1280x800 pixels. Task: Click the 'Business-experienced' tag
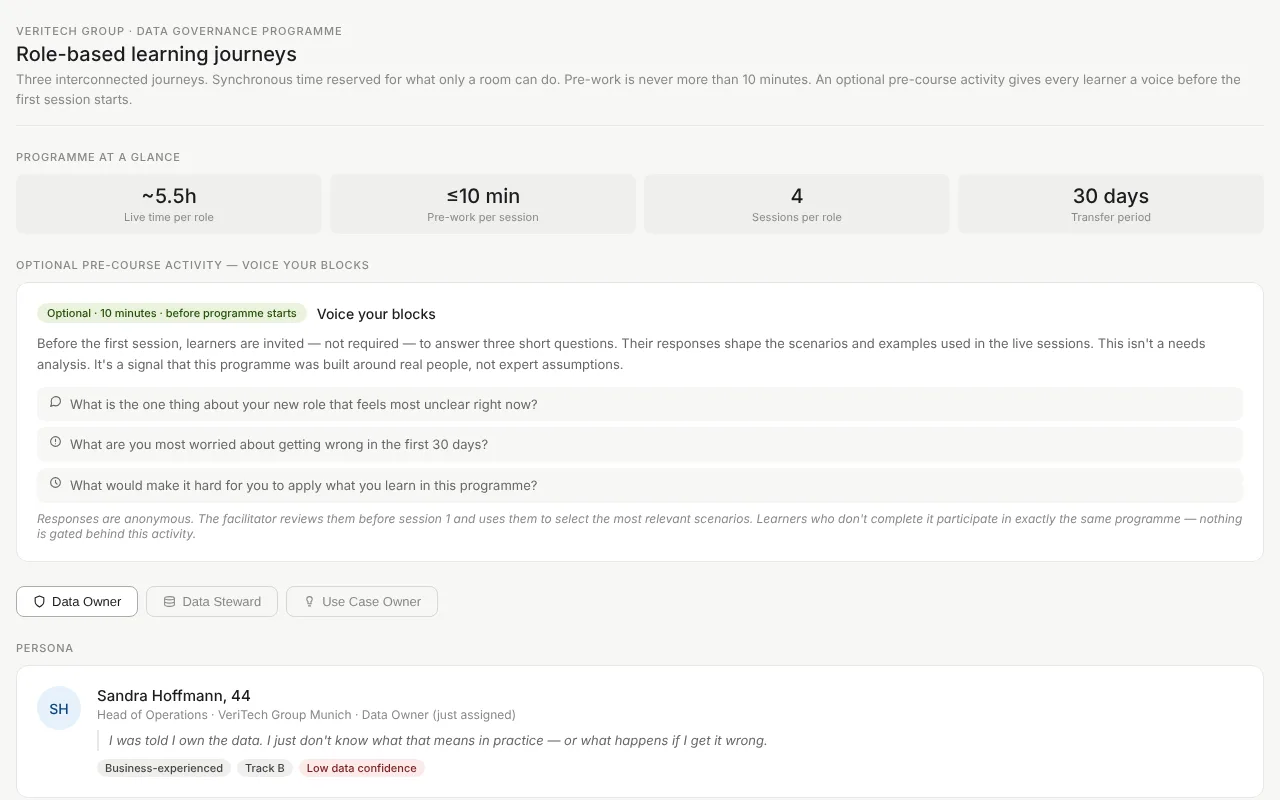164,768
